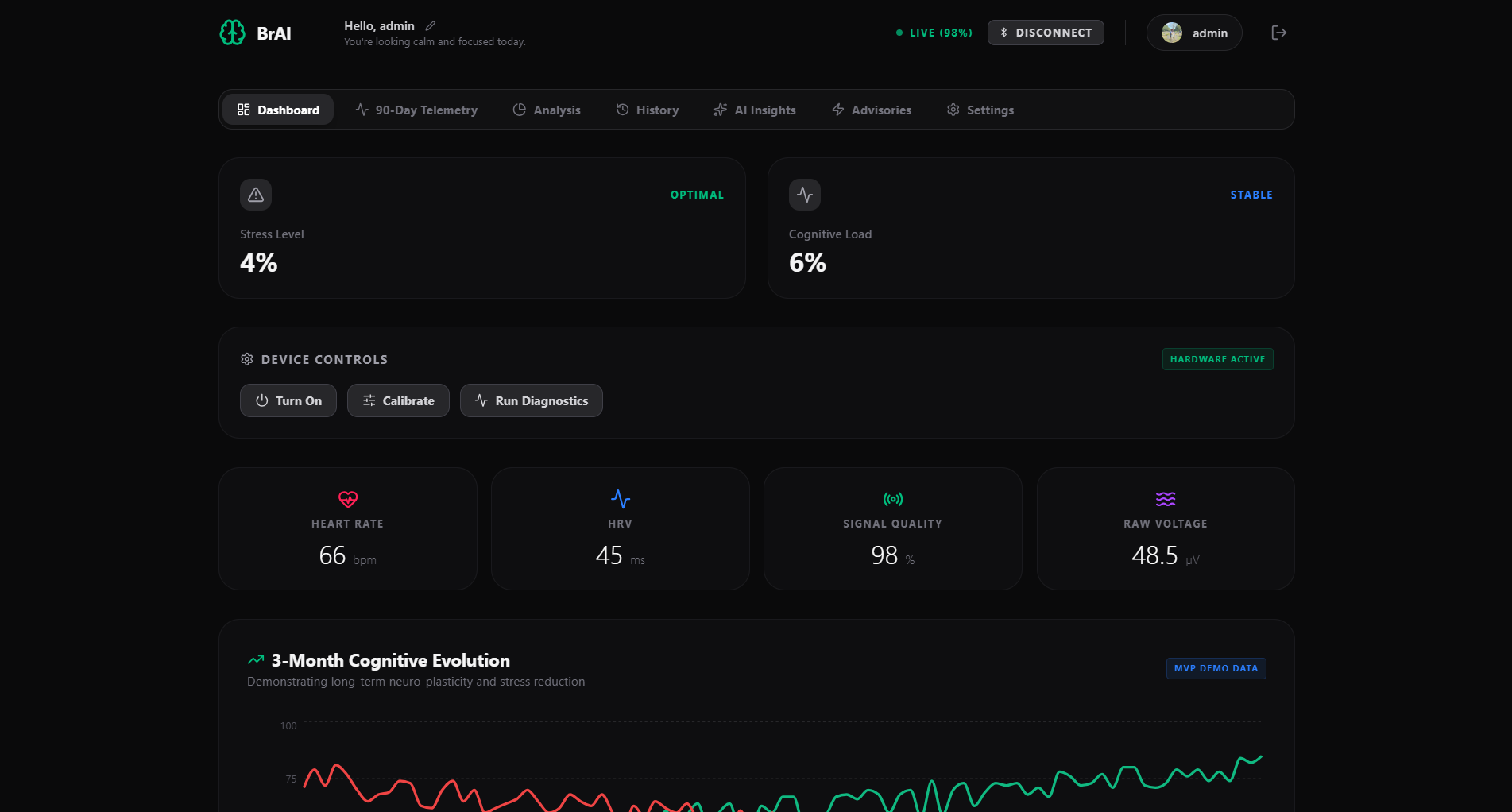Screen dimensions: 1512x812
Task: Turn On the device
Action: 288,400
